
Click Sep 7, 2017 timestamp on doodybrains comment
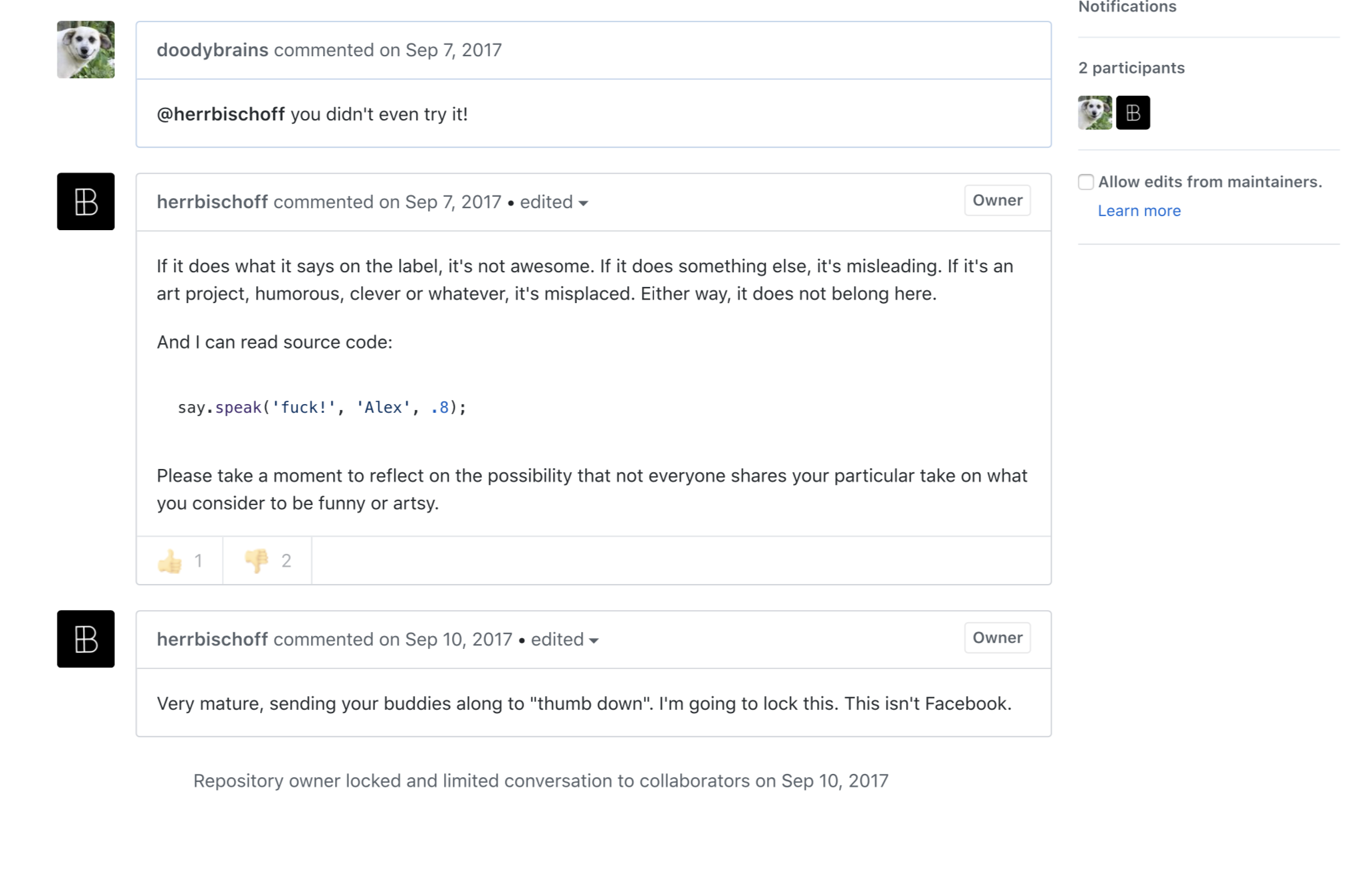pos(453,50)
